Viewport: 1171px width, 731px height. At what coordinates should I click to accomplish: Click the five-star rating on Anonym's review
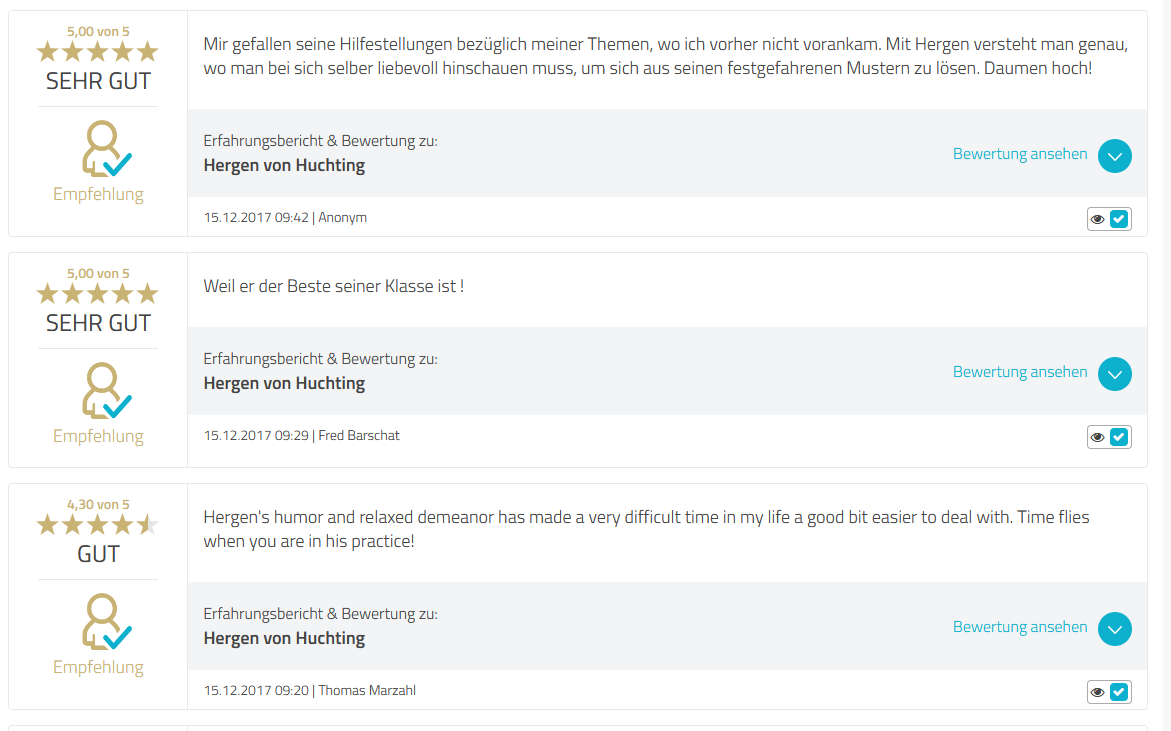pyautogui.click(x=98, y=51)
